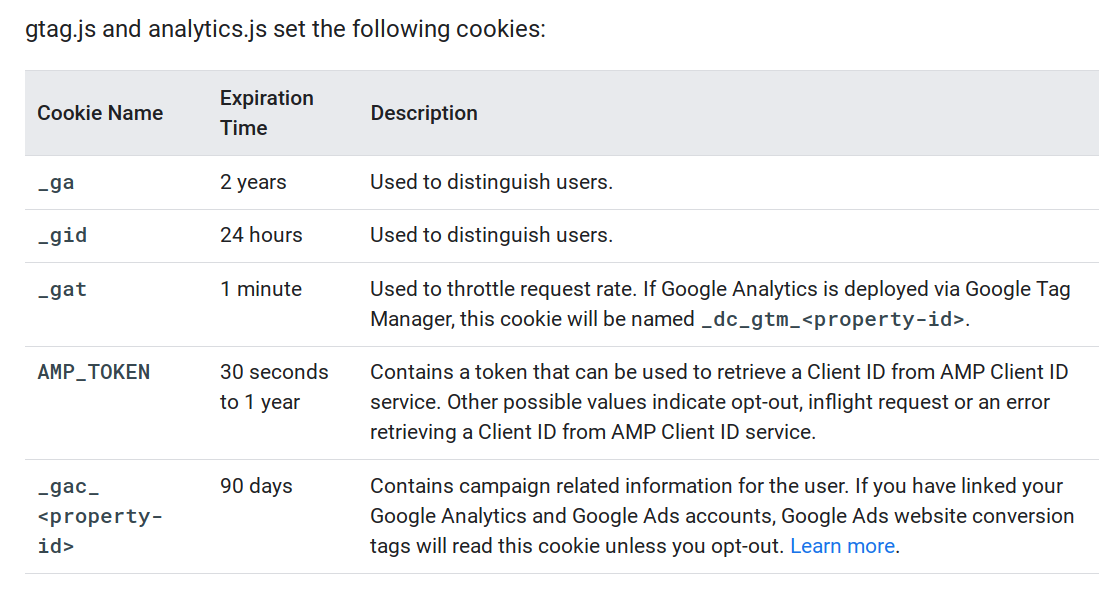Screen dimensions: 1117x595
Task: Click the Learn more link
Action: click(842, 547)
